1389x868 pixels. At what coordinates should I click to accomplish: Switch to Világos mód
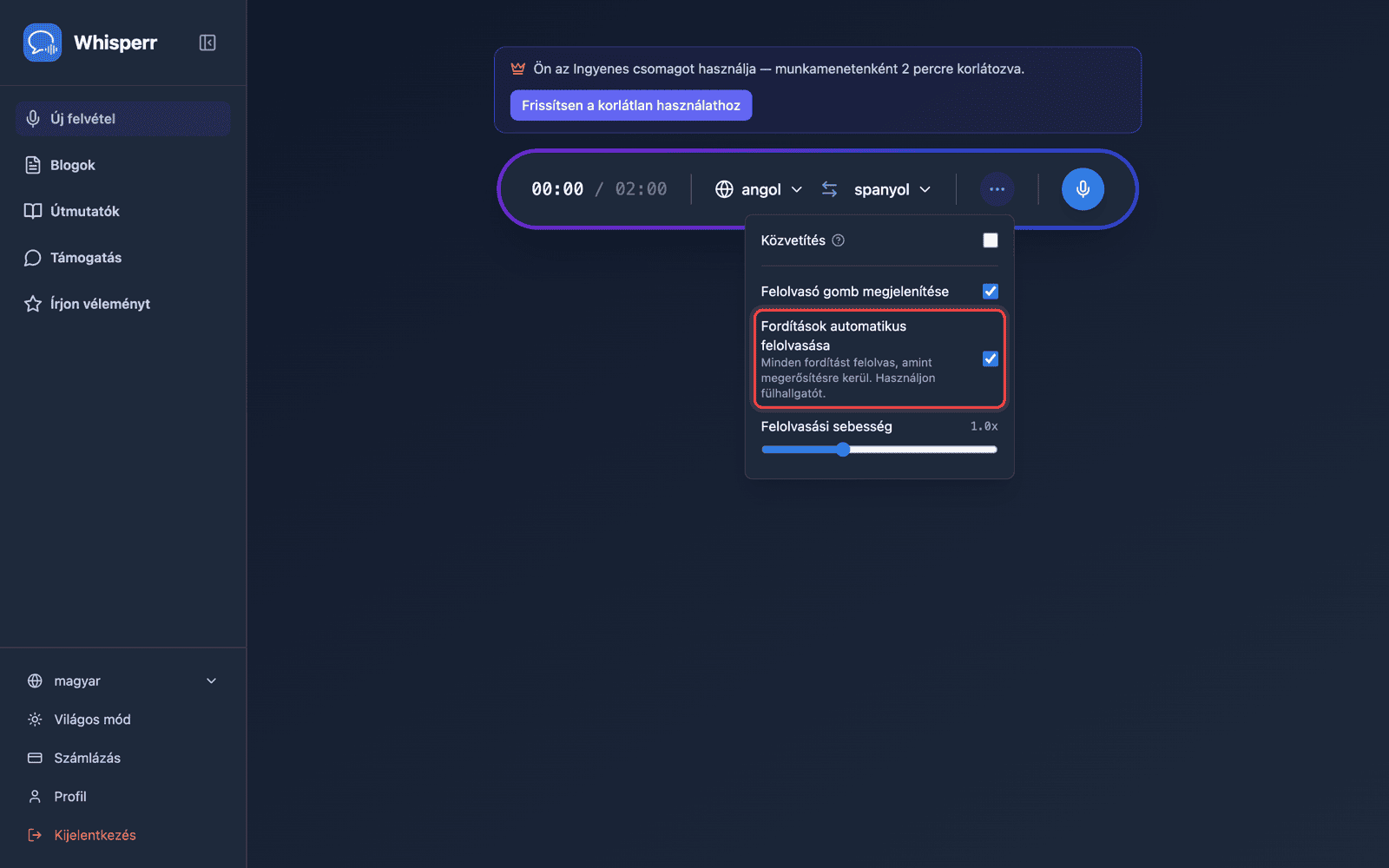123,720
